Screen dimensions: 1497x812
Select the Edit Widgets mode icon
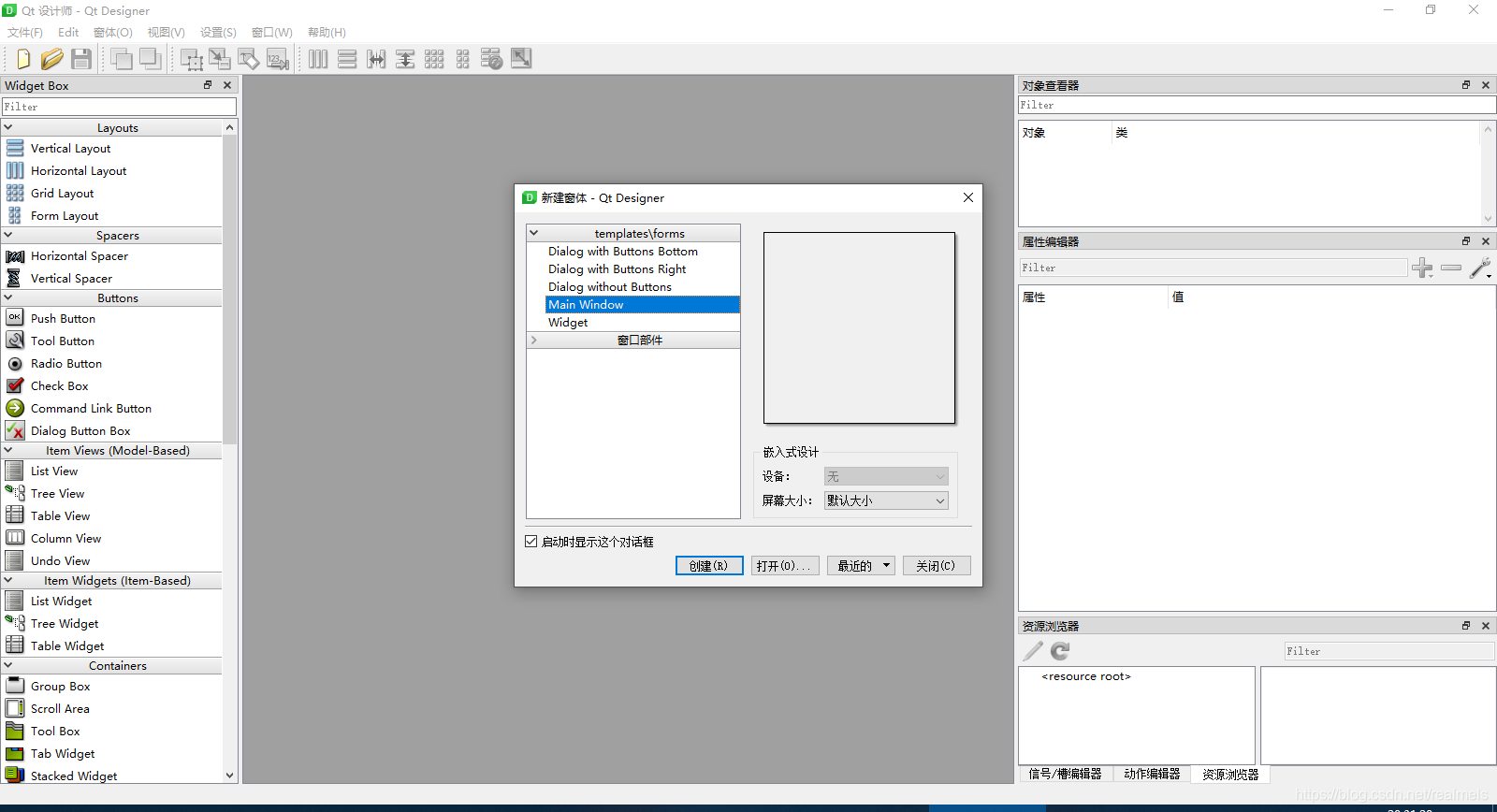(192, 59)
